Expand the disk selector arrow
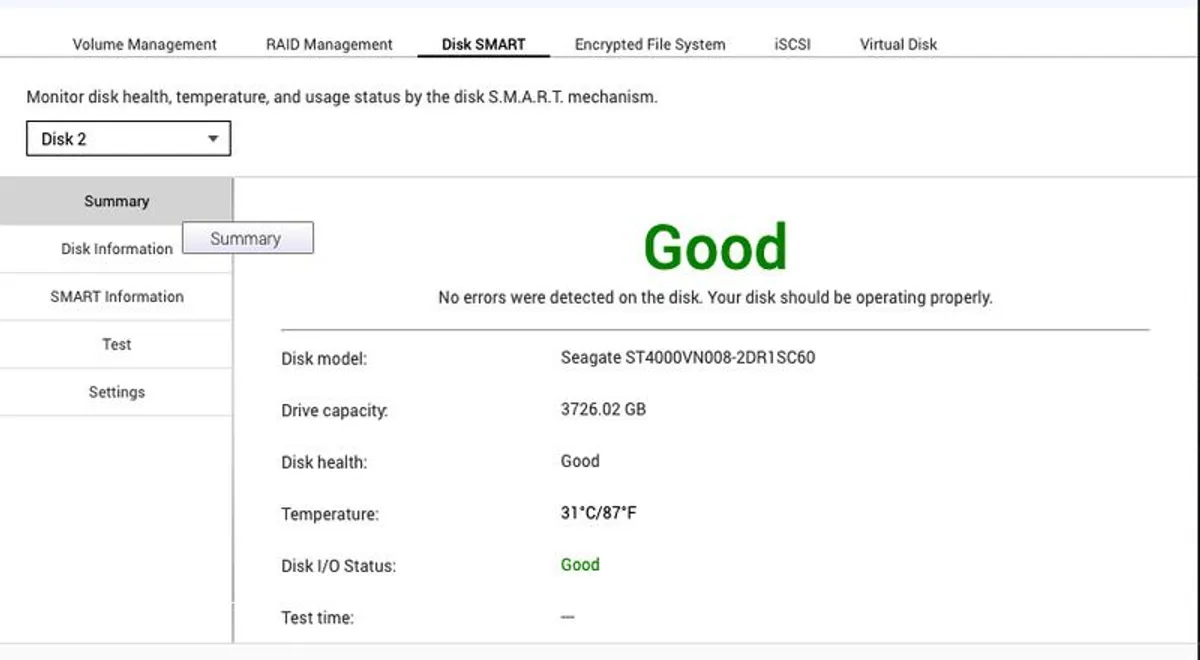This screenshot has height=660, width=1200. pyautogui.click(x=213, y=138)
